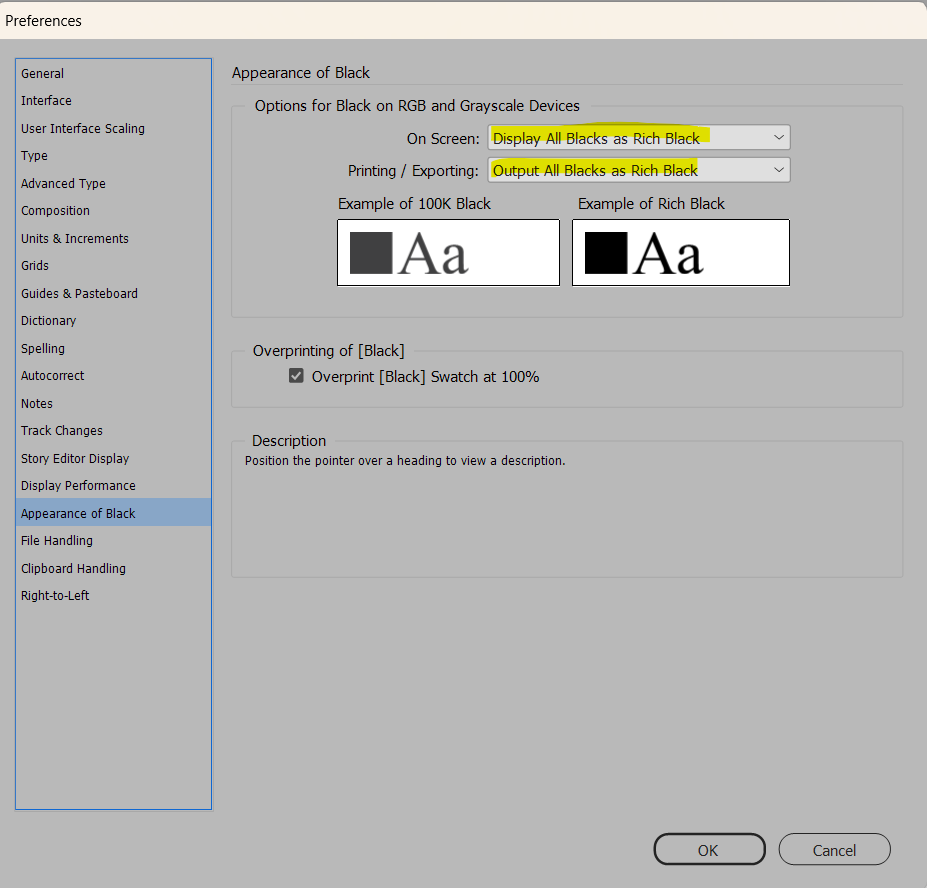Click the Description text 'Position the pointer...'
This screenshot has width=927, height=888.
(x=405, y=461)
